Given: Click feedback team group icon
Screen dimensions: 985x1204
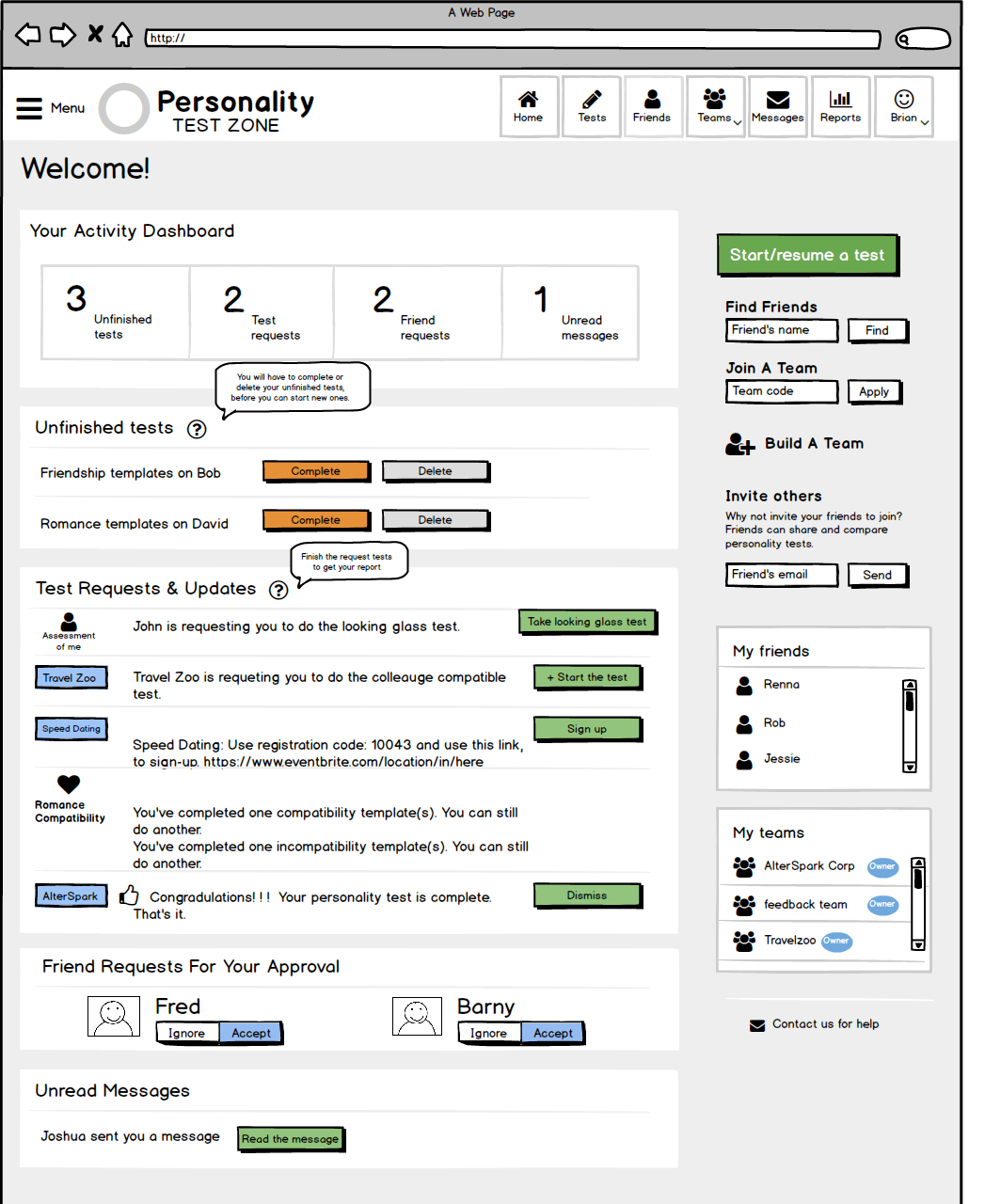Looking at the screenshot, I should pos(744,905).
